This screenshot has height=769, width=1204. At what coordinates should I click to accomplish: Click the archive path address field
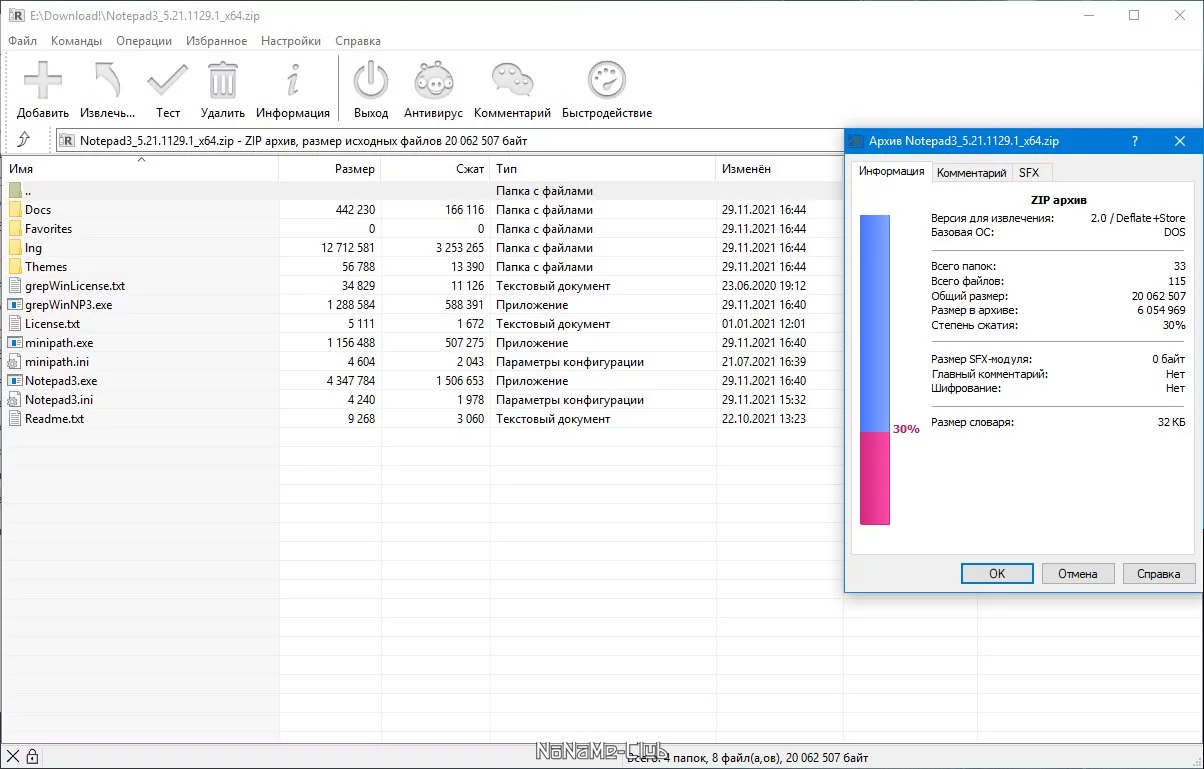450,140
